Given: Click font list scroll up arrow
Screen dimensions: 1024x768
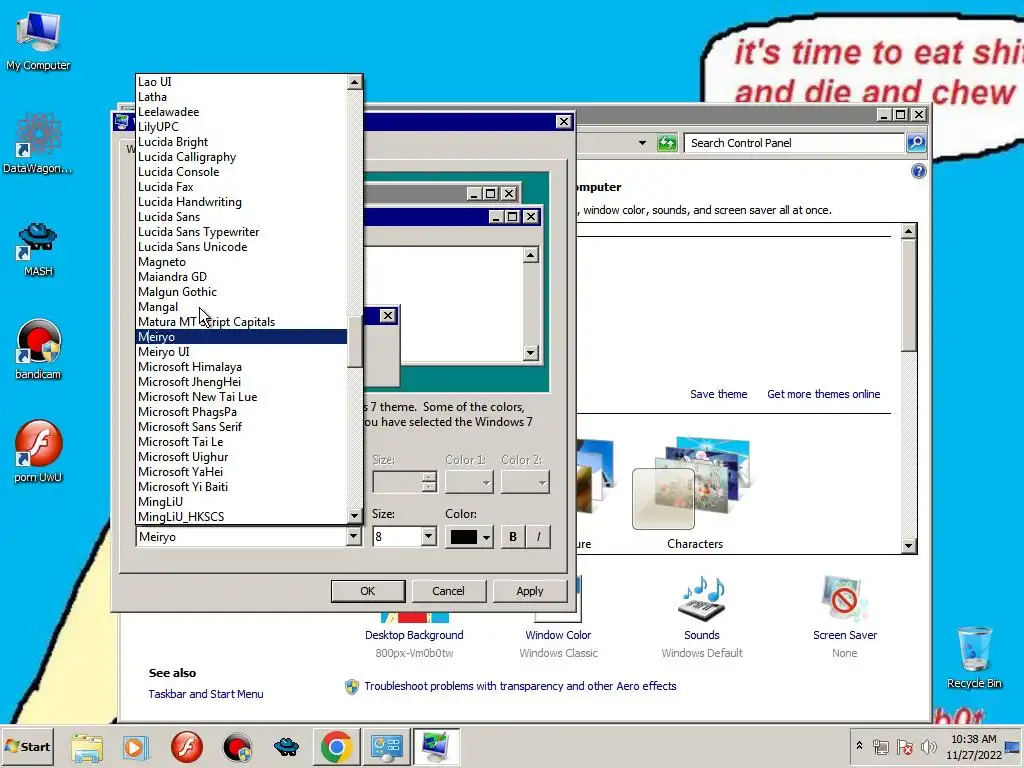Looking at the screenshot, I should tap(355, 82).
